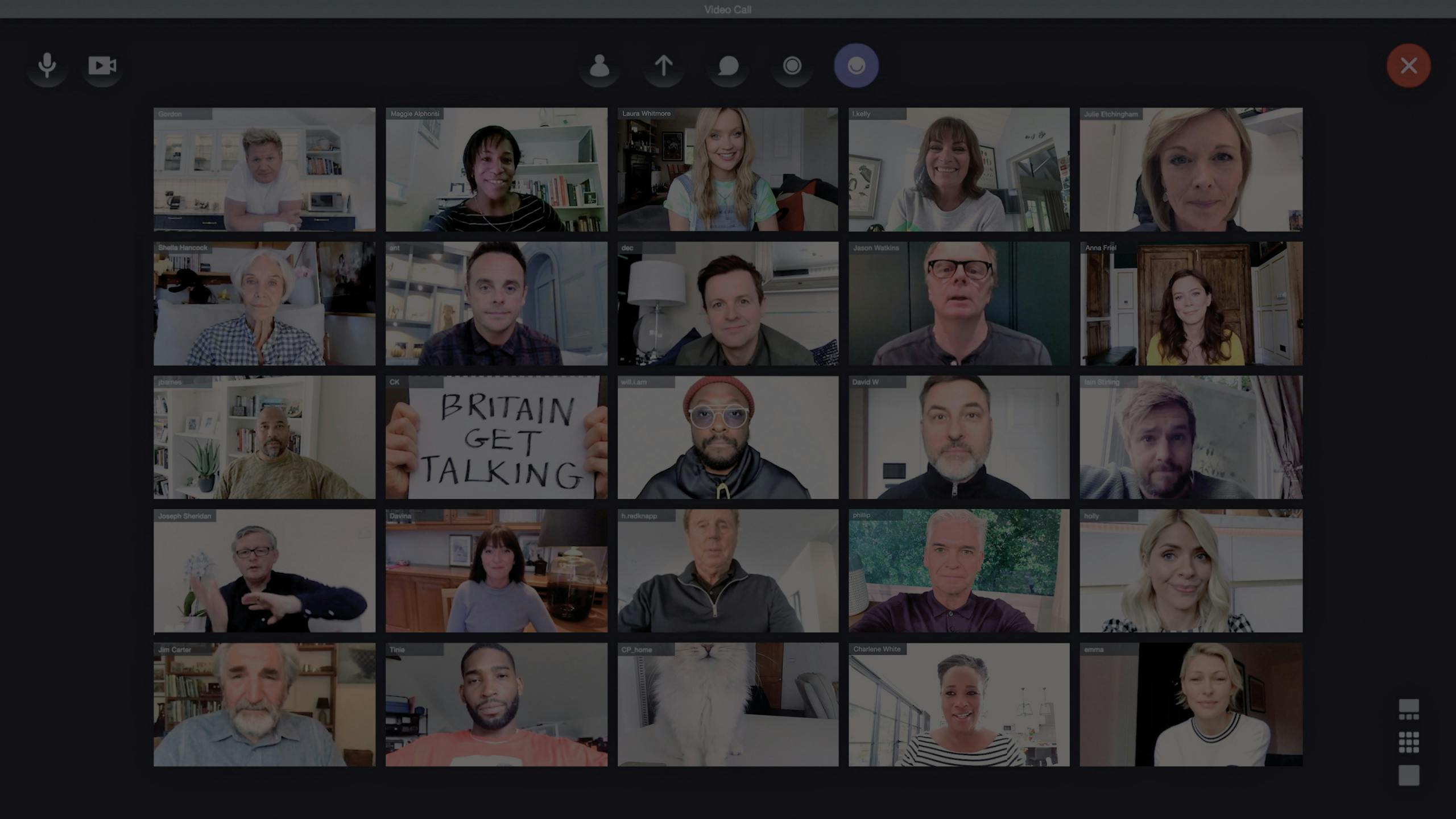Switch to speaker view layout icon
This screenshot has width=1456, height=819.
click(x=1408, y=709)
